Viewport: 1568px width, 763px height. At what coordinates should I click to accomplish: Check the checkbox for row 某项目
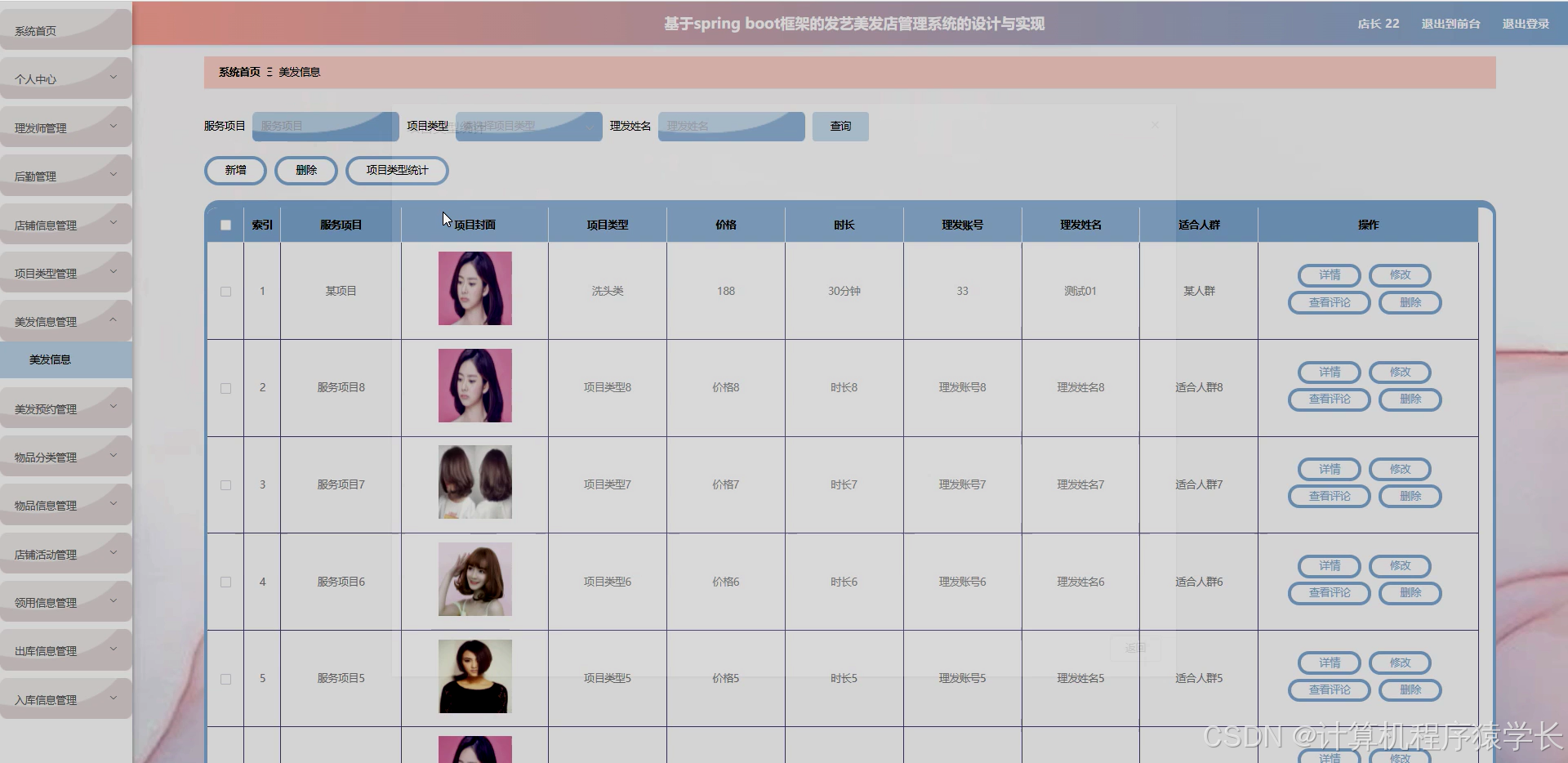point(225,292)
